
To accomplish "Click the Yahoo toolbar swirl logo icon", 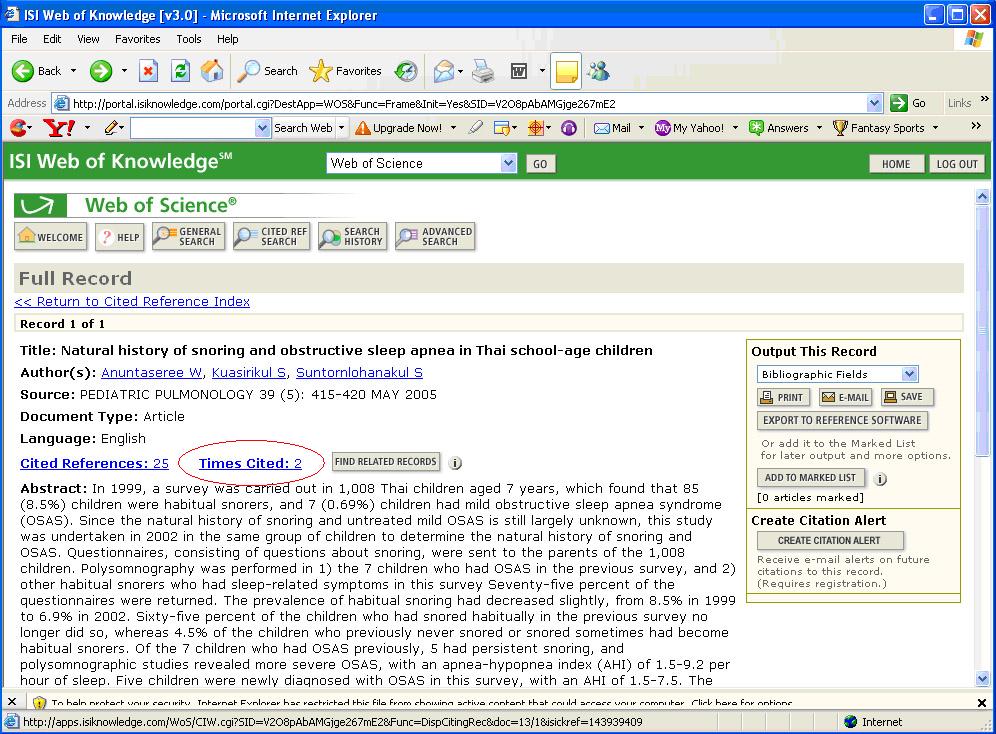I will click(20, 128).
